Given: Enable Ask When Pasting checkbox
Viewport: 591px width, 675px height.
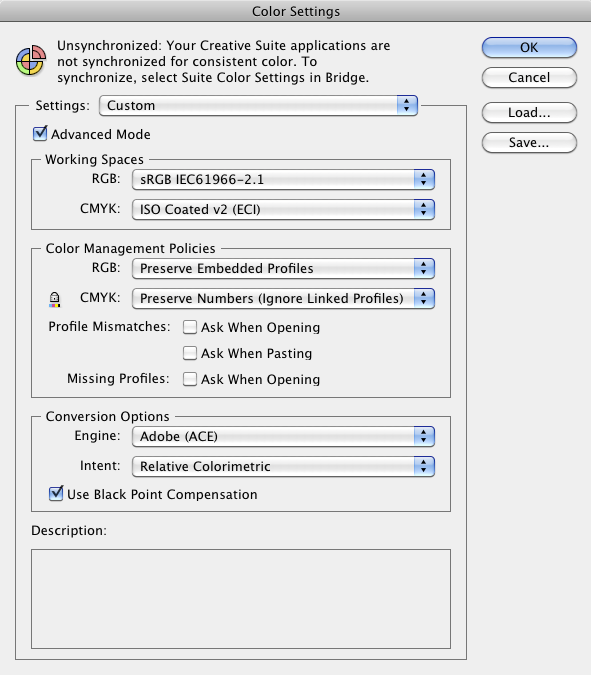Looking at the screenshot, I should click(x=190, y=353).
